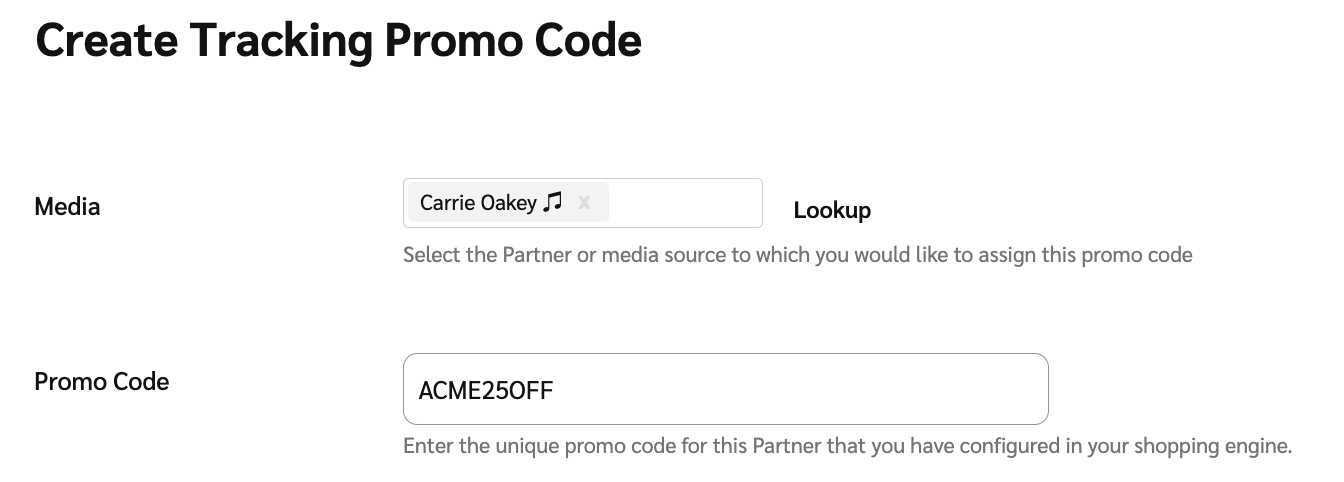Click the word Code in page title
Image resolution: width=1344 pixels, height=482 pixels.
click(x=588, y=41)
